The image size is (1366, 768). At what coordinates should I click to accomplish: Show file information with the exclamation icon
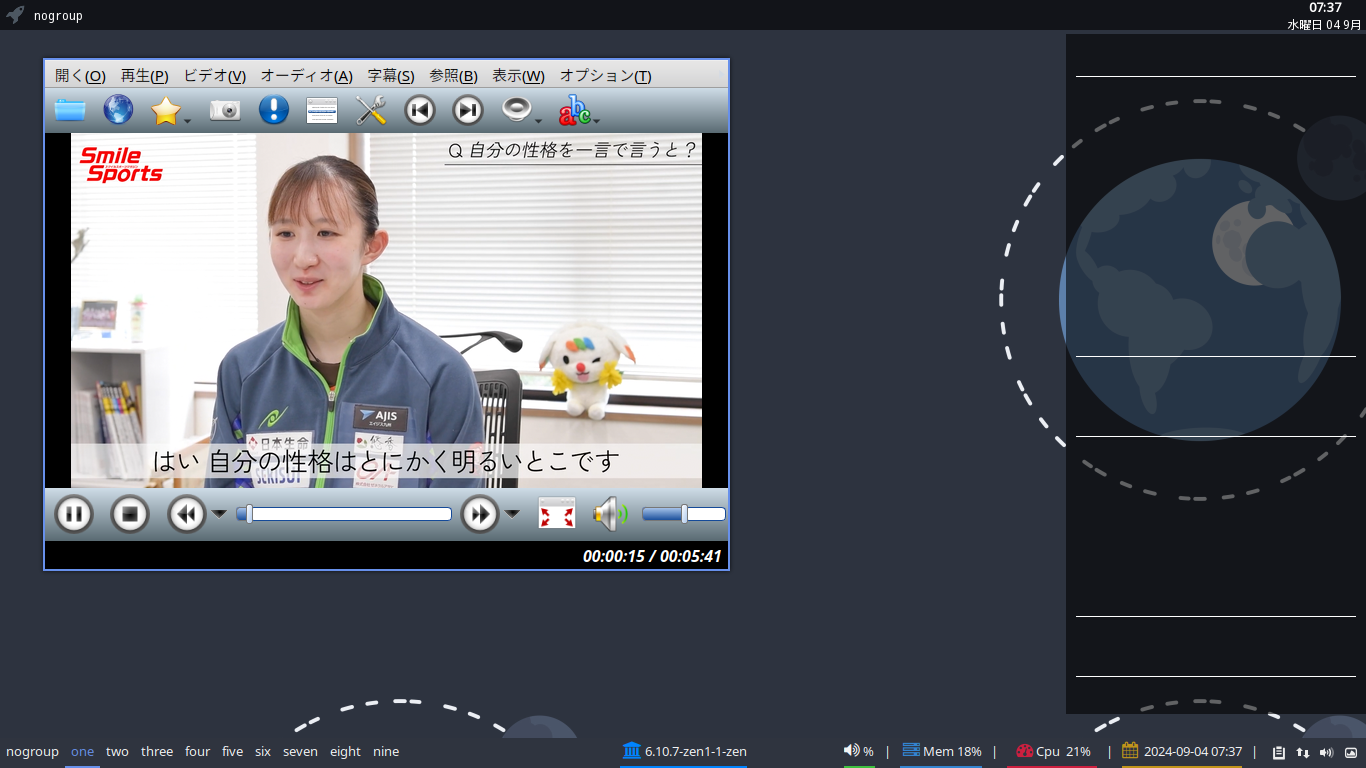273,110
